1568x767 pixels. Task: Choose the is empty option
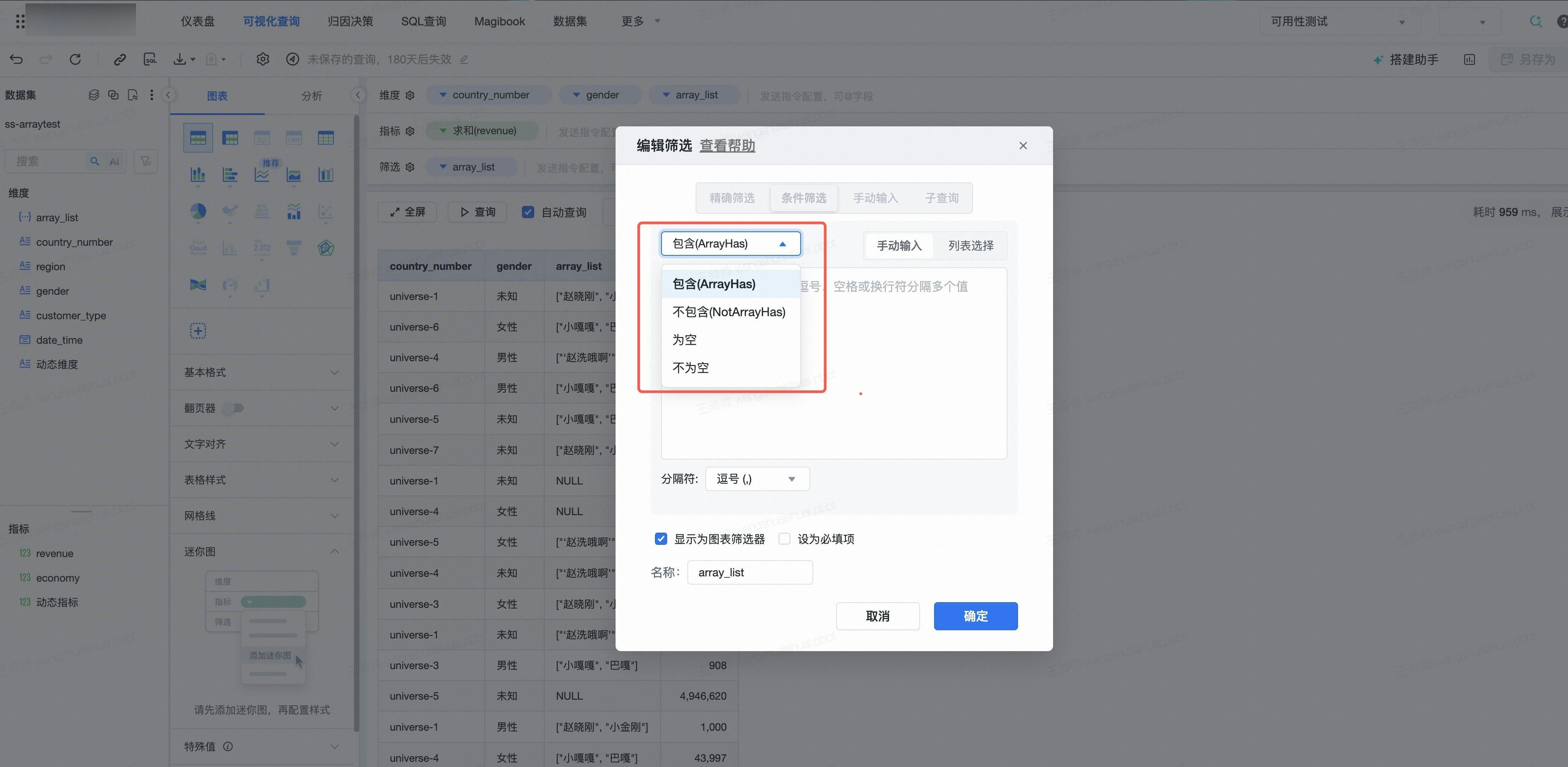tap(731, 340)
